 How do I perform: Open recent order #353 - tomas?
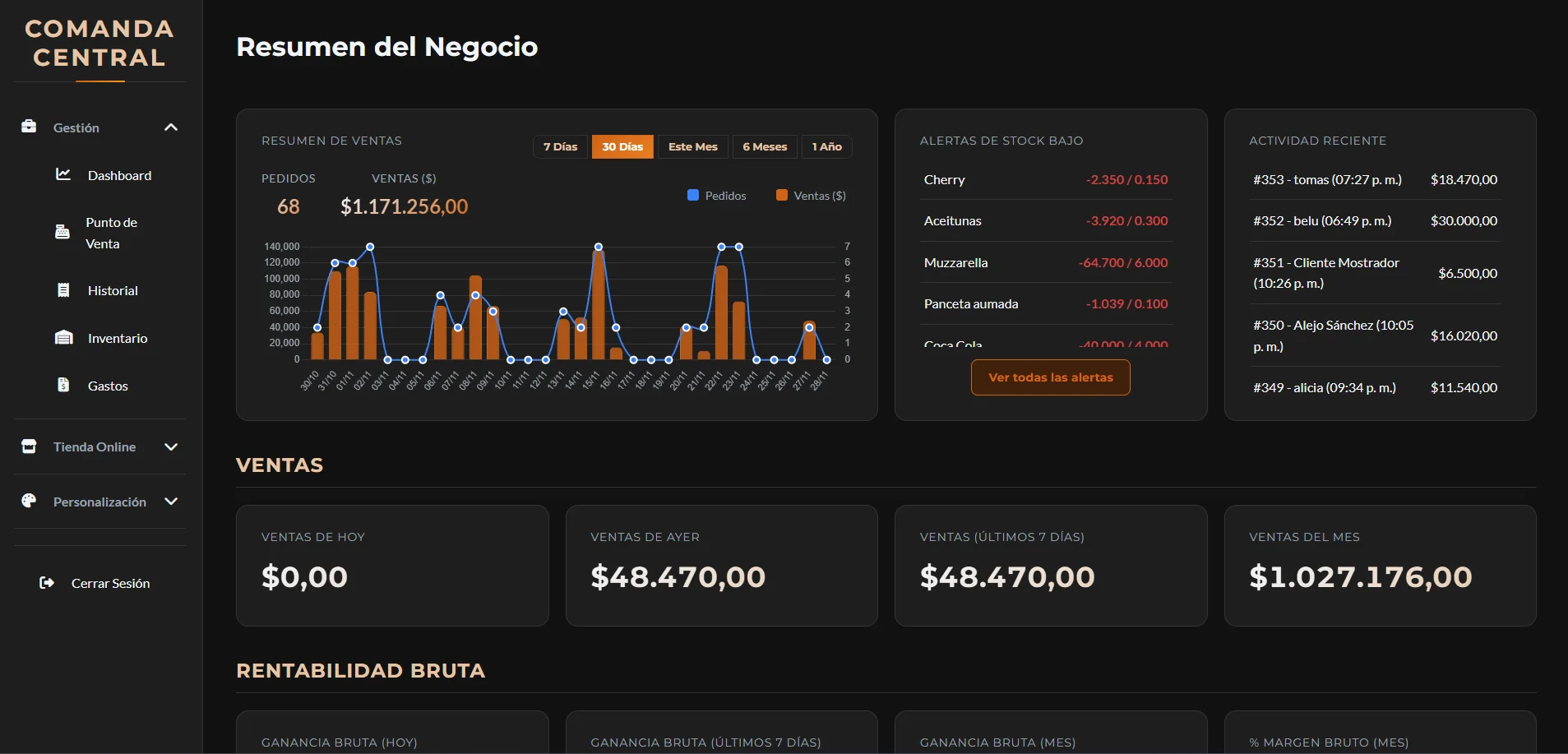[x=1376, y=179]
